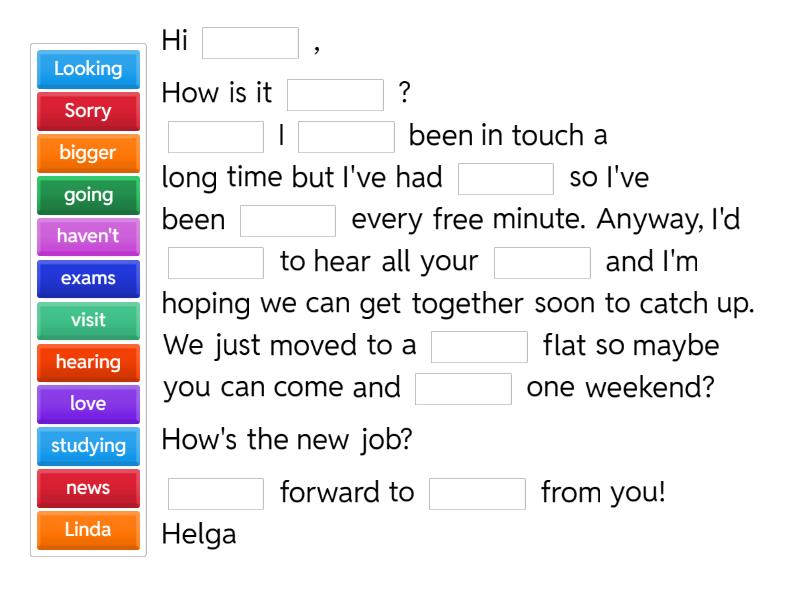Select the "news" word tile
800x600 pixels.
(x=87, y=488)
